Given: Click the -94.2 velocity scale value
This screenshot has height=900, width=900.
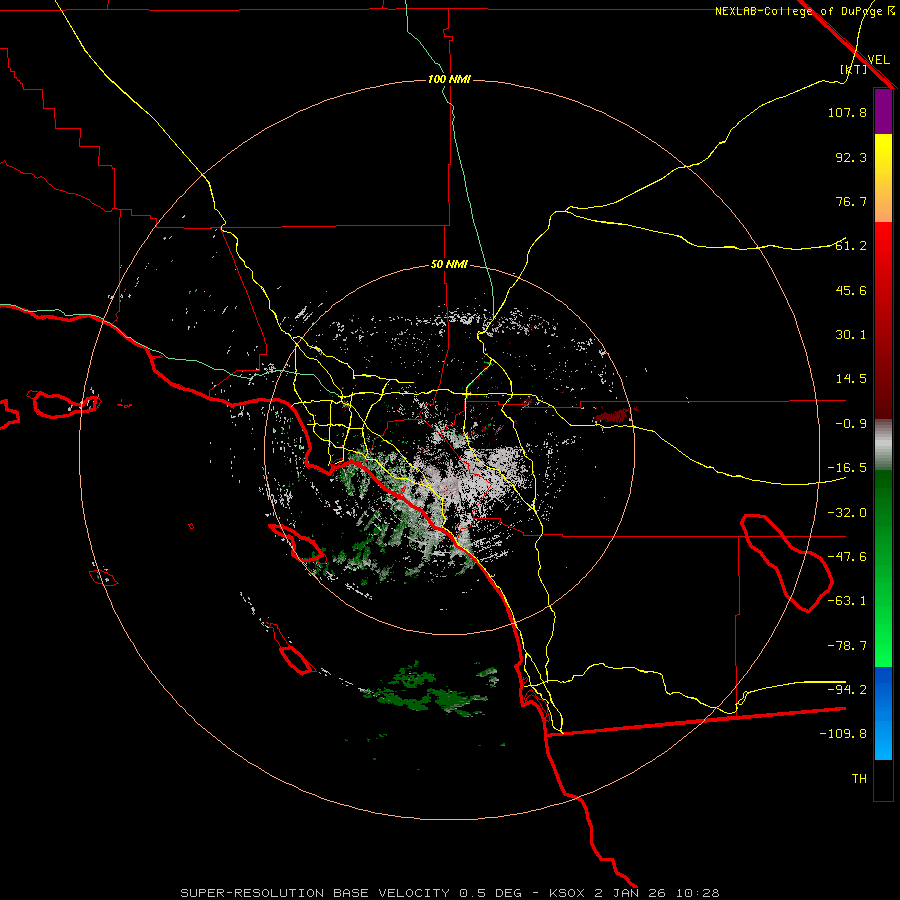Looking at the screenshot, I should point(847,689).
